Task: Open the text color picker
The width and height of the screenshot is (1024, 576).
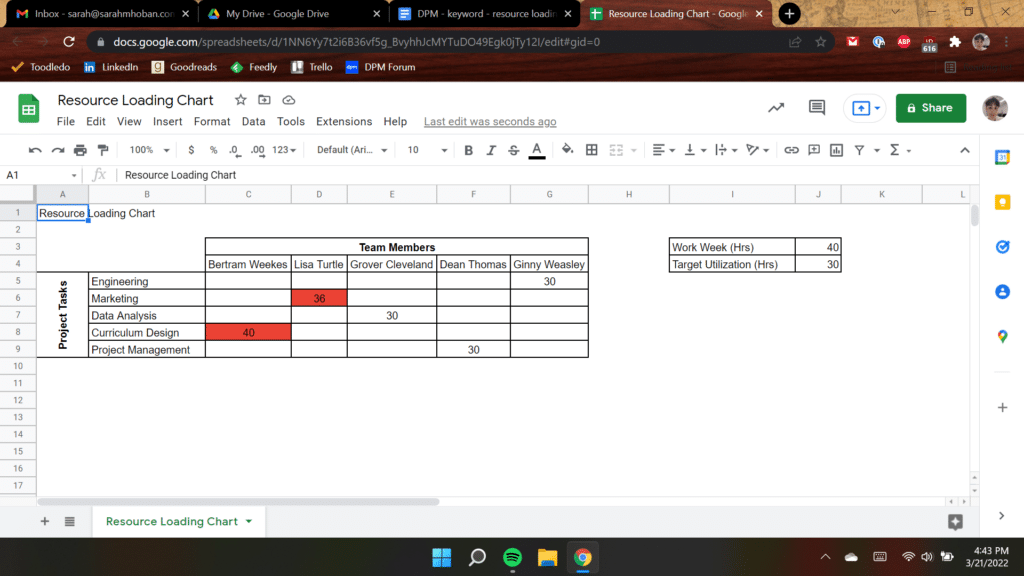Action: (537, 150)
